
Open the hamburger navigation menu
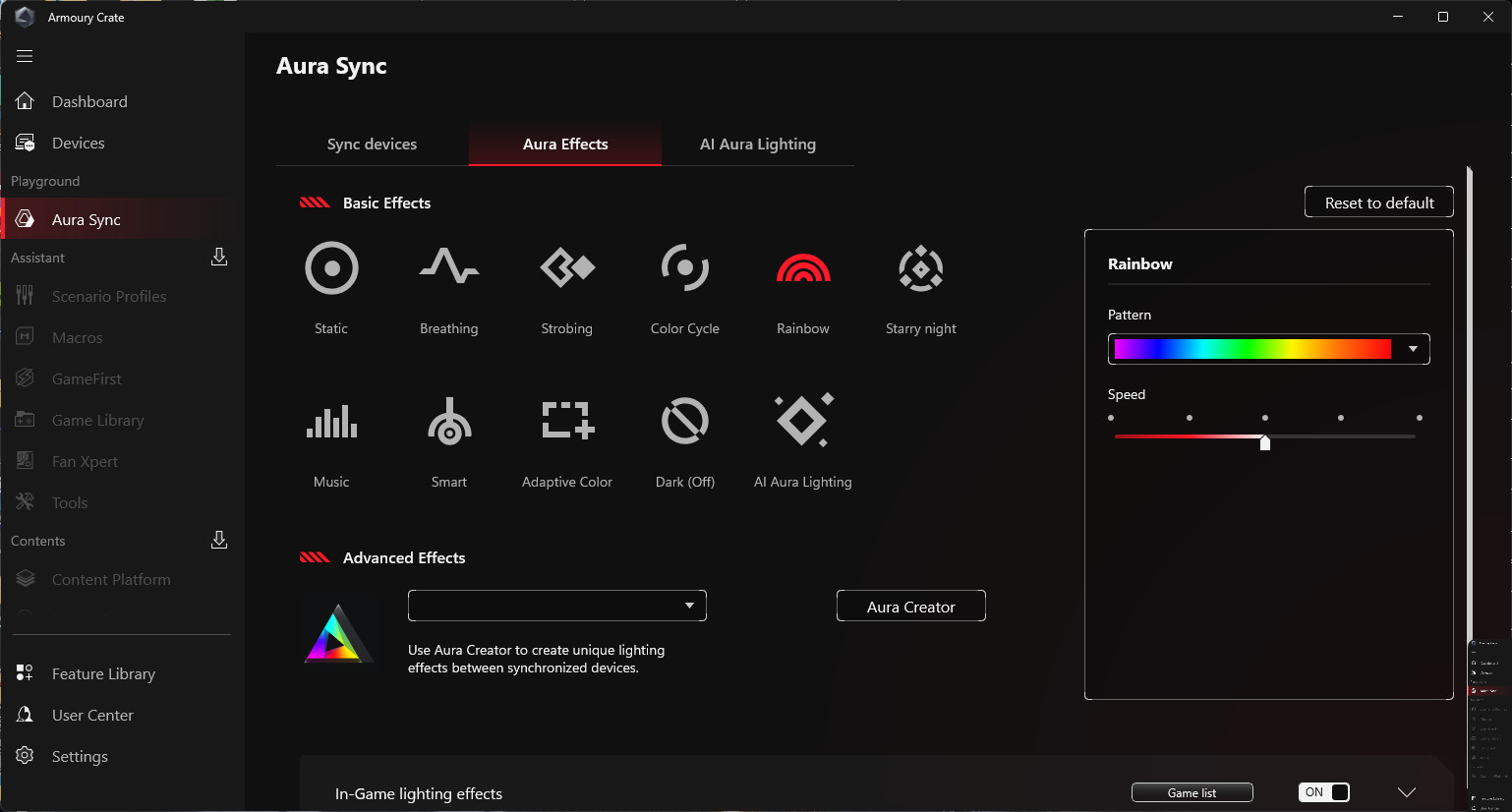[x=25, y=56]
